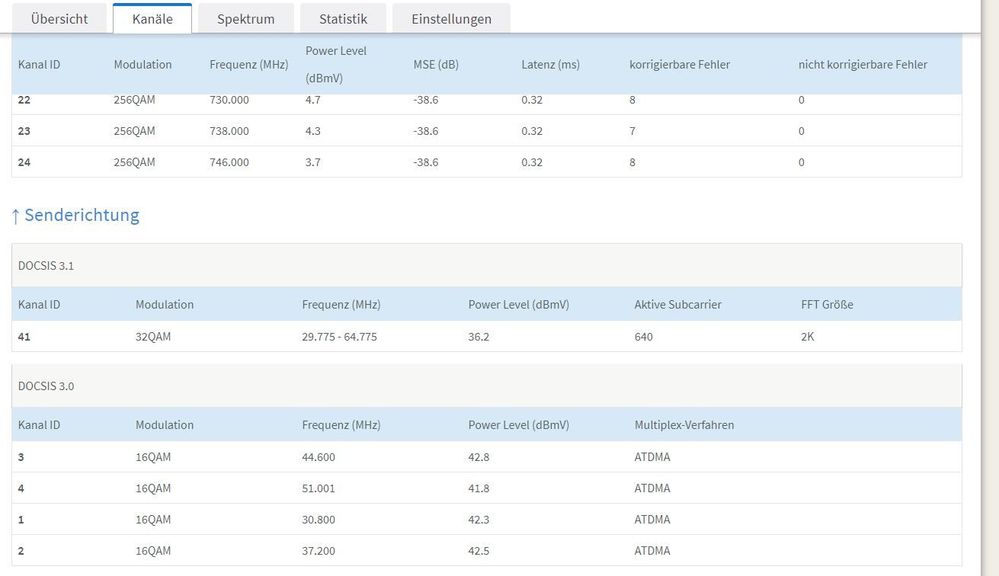Click the 42.5 power level value
999x576 pixels.
[479, 551]
